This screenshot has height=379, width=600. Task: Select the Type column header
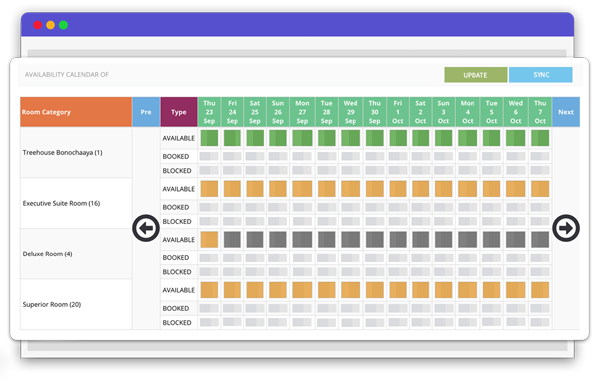pyautogui.click(x=179, y=112)
